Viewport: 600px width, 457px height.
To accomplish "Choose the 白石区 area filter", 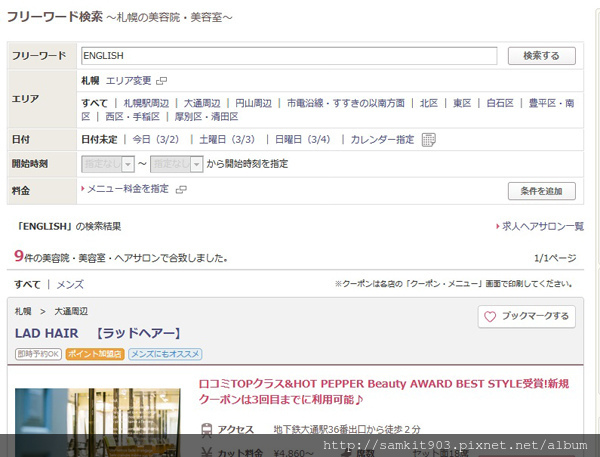I will (500, 103).
